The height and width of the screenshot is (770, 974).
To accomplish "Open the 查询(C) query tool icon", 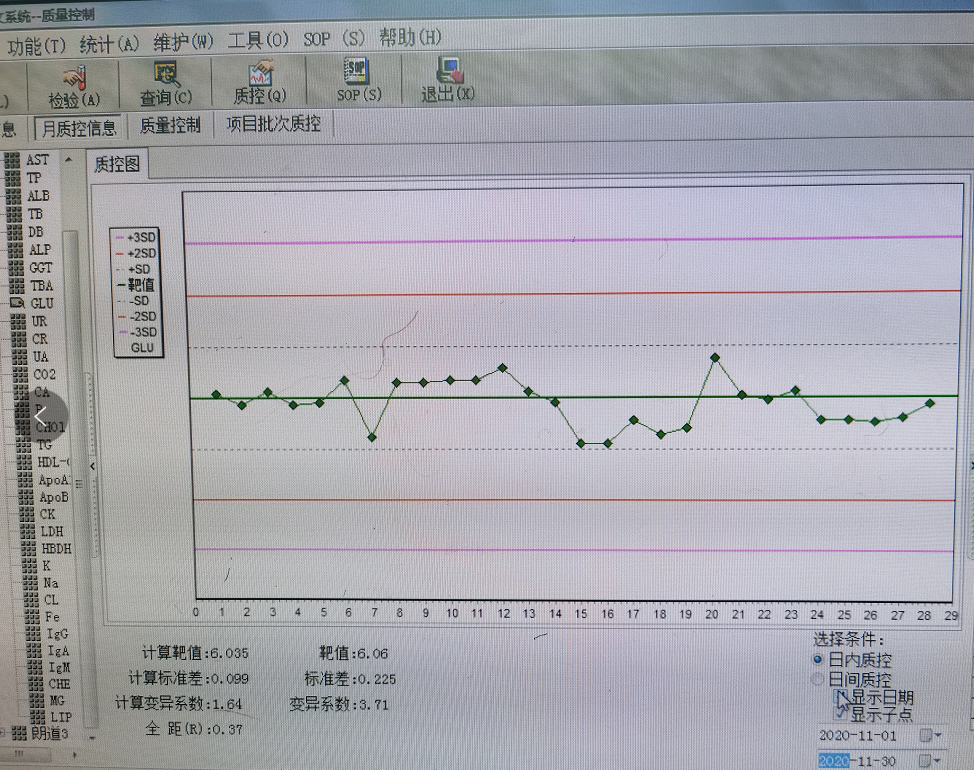I will (x=166, y=82).
